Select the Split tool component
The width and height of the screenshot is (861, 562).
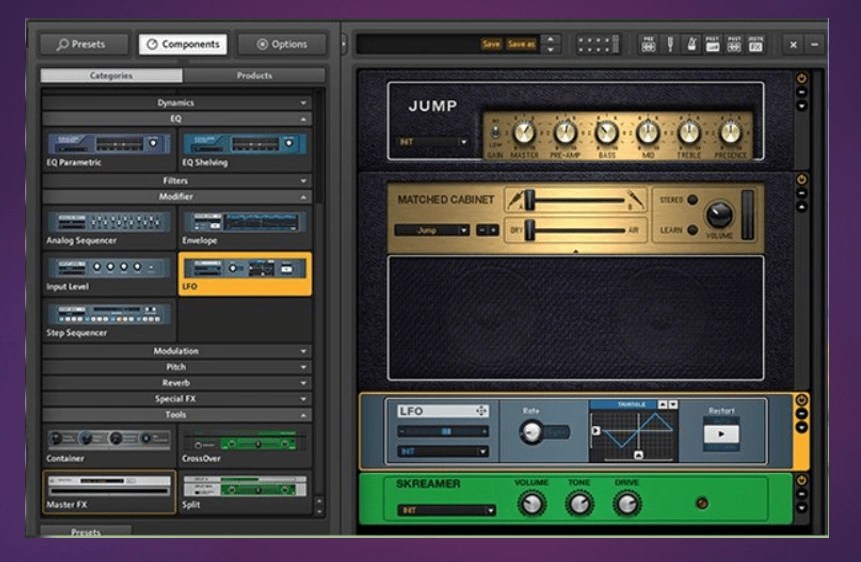point(245,492)
